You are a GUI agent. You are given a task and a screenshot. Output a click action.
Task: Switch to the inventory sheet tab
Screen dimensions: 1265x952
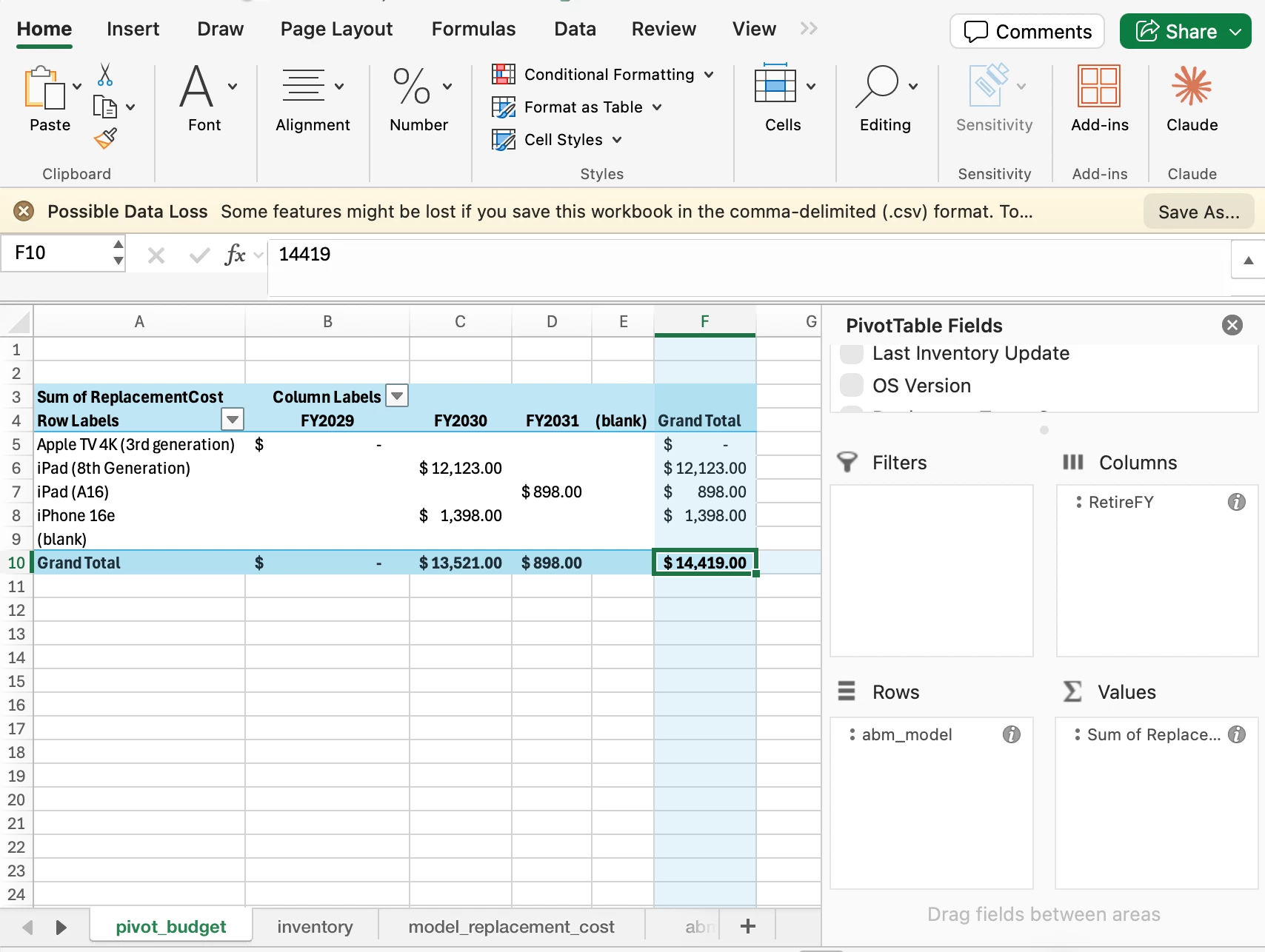click(315, 927)
